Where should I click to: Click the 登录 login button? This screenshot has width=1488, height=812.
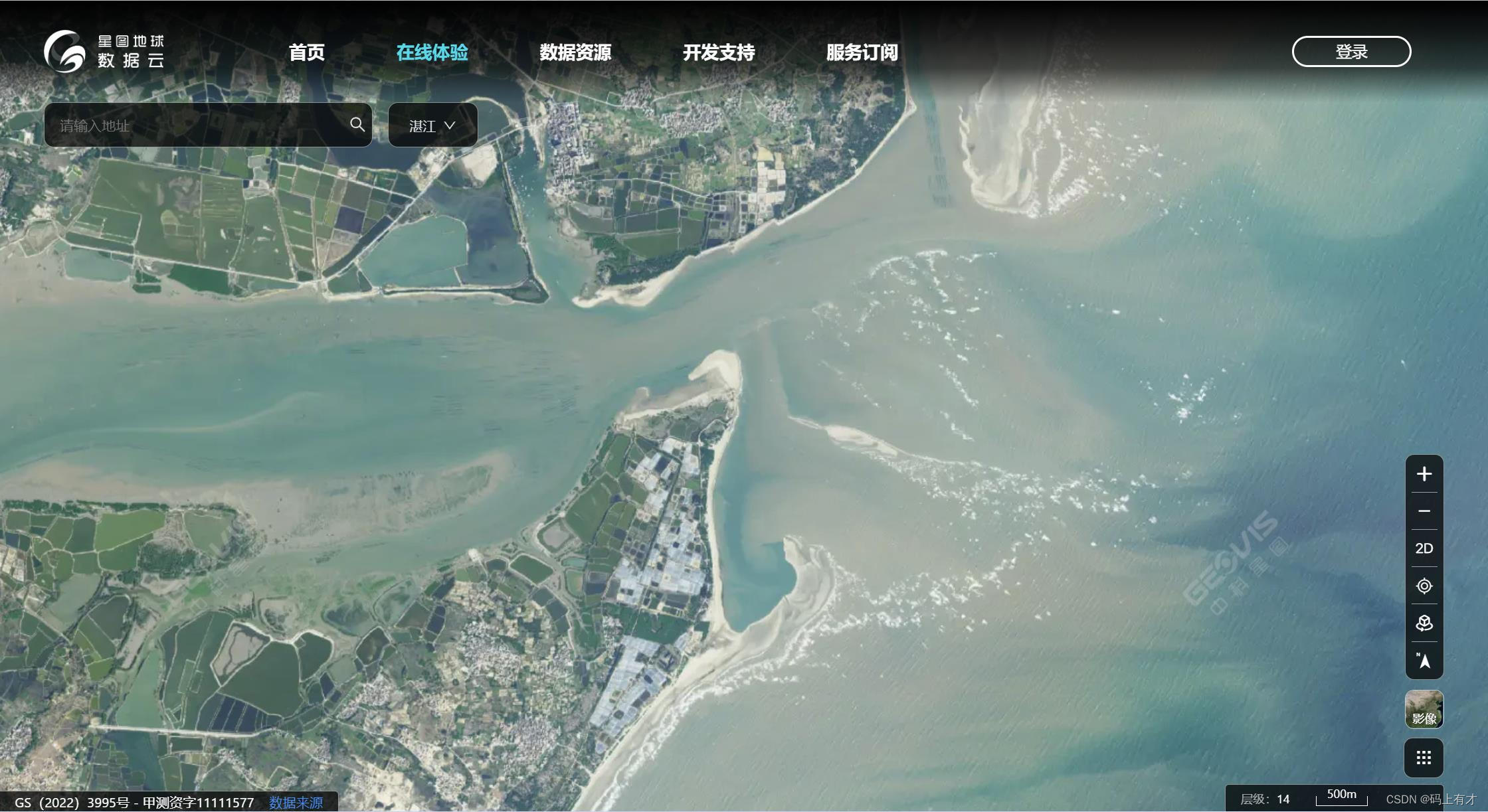point(1351,52)
